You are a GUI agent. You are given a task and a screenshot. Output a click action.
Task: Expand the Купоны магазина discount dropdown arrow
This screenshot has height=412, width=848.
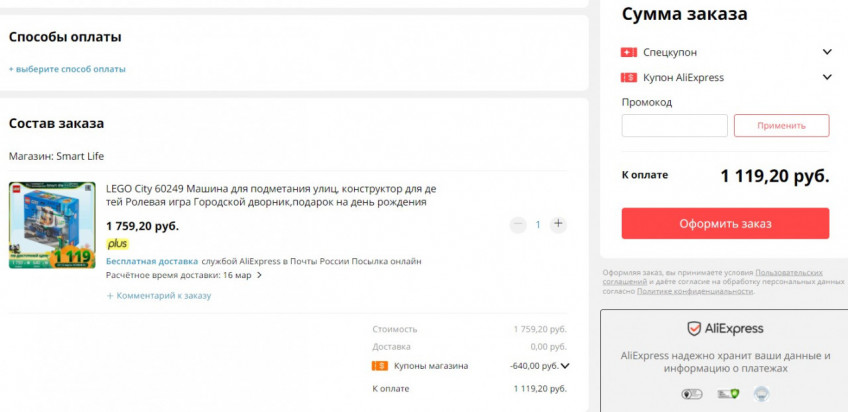click(565, 366)
